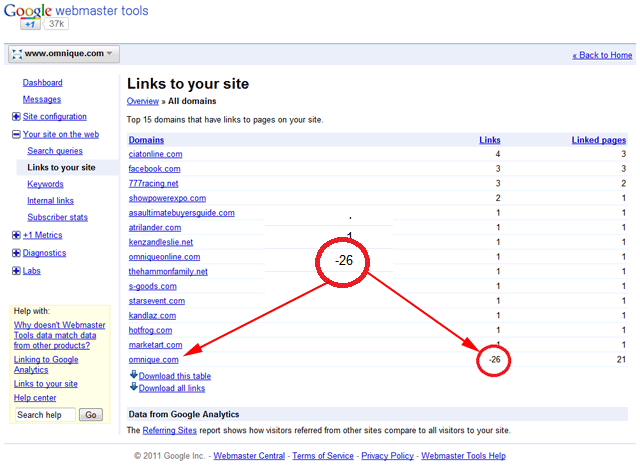Open Subscriber stats page
The height and width of the screenshot is (467, 640).
click(x=58, y=218)
